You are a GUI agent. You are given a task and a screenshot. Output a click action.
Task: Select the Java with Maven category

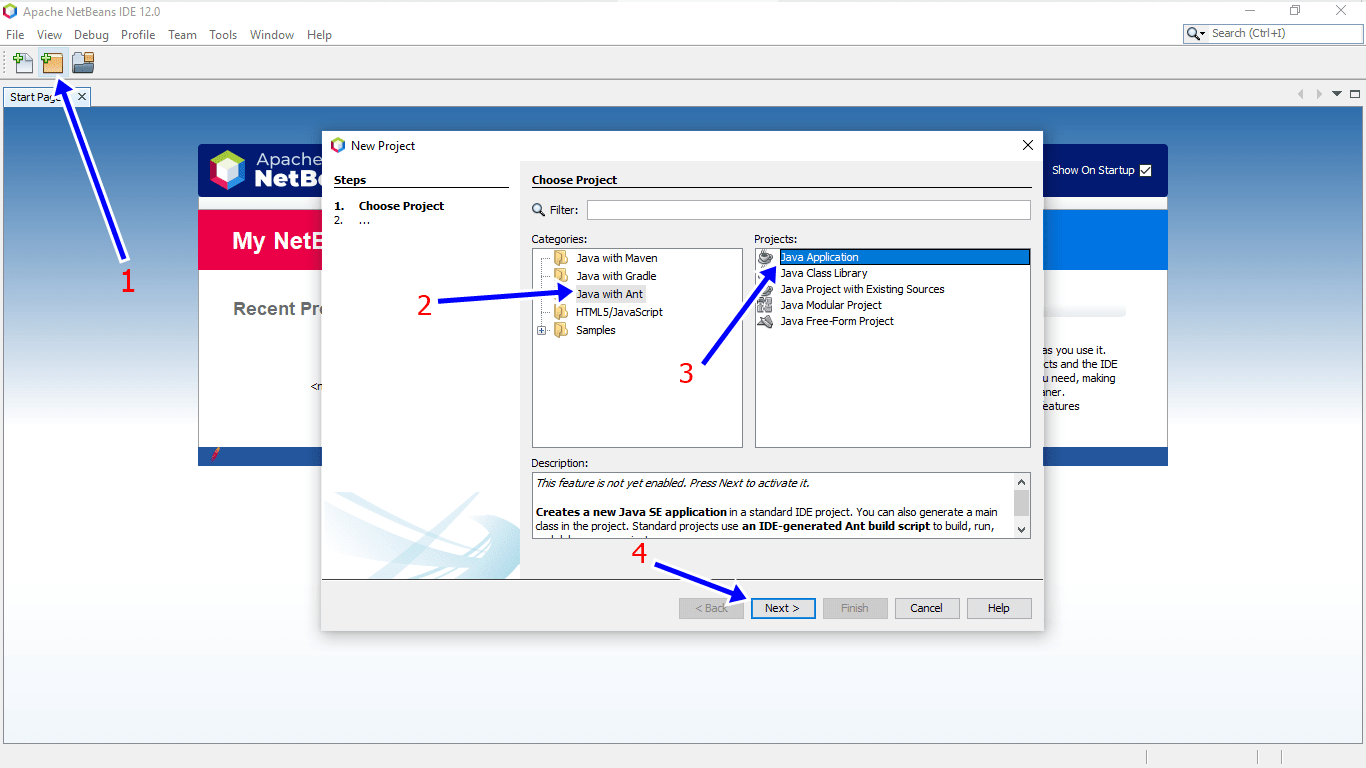[616, 258]
